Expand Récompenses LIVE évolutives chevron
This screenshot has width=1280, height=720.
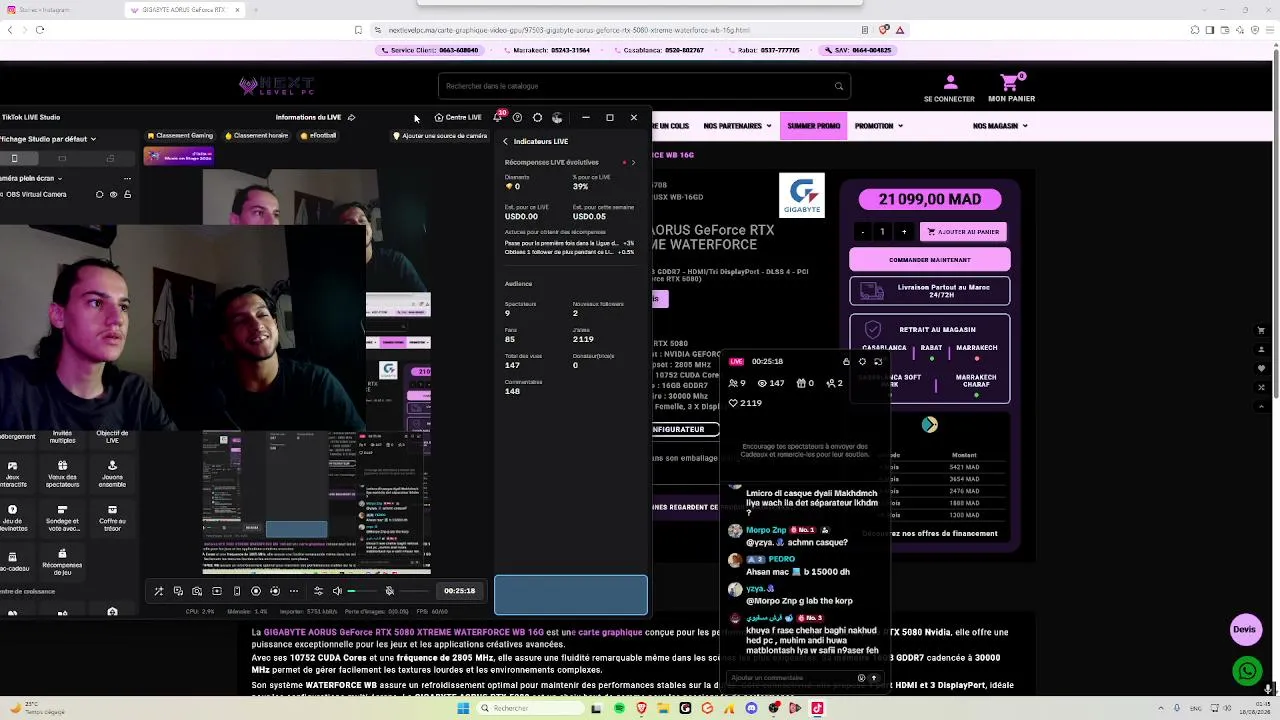coord(632,162)
